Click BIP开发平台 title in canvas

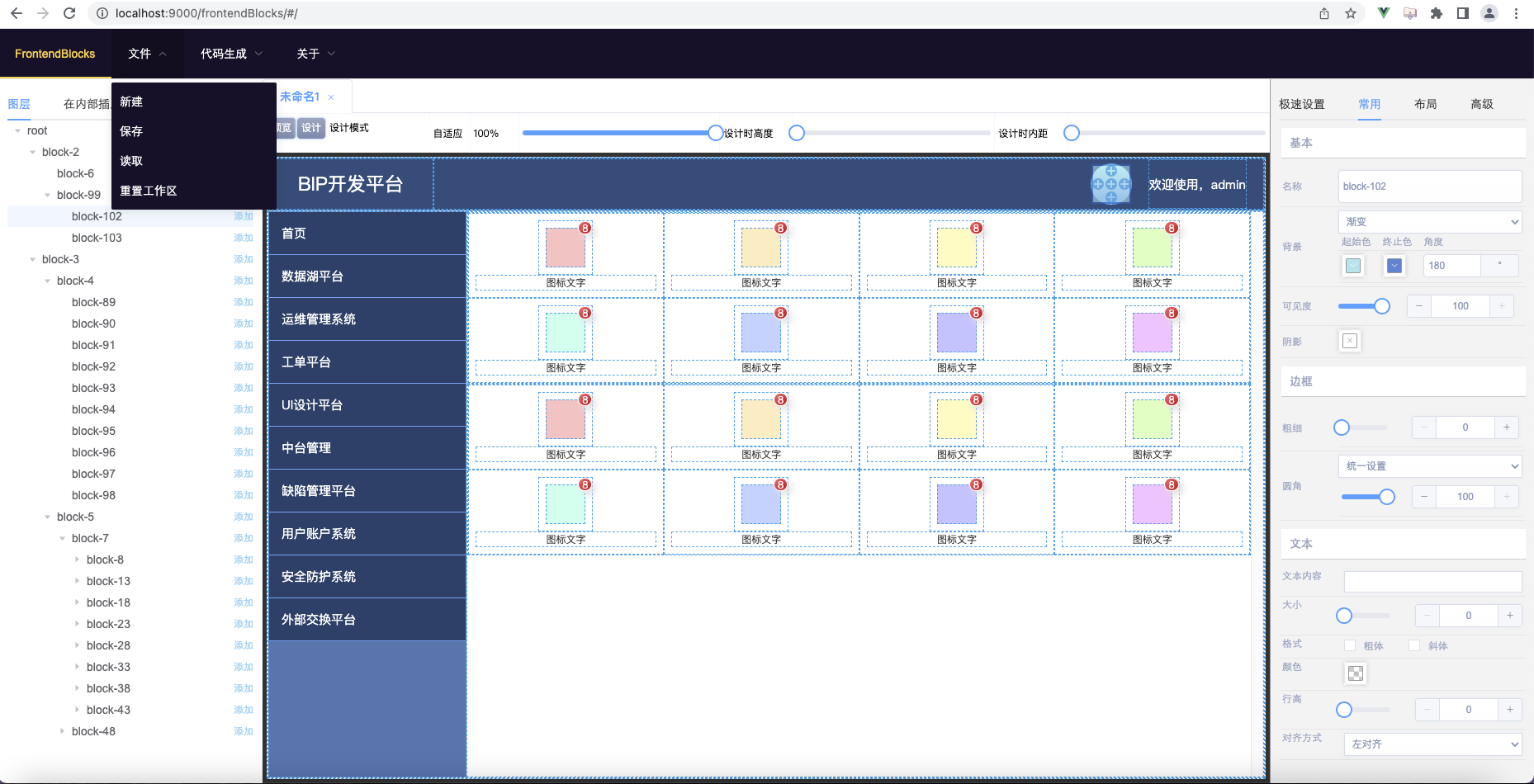(x=350, y=184)
